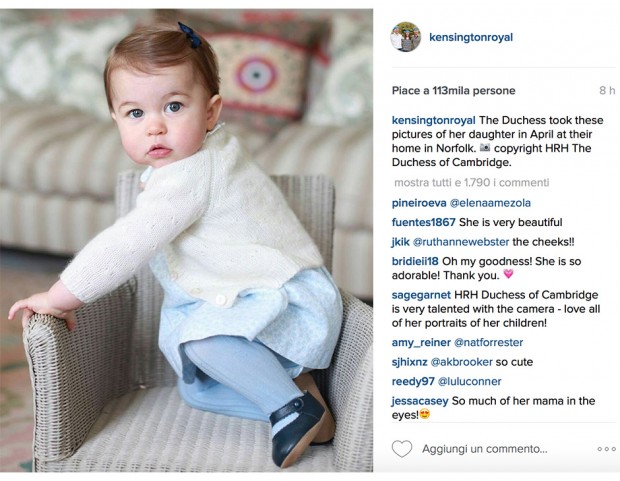Click the @ruthannewebster mention

tap(461, 242)
